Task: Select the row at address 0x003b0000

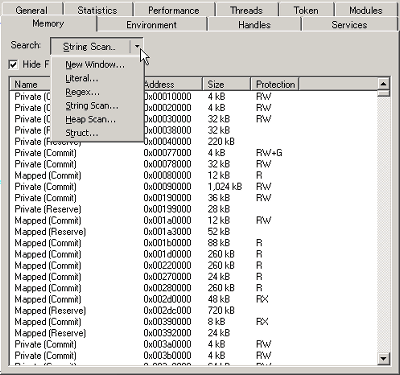Action: (x=194, y=356)
